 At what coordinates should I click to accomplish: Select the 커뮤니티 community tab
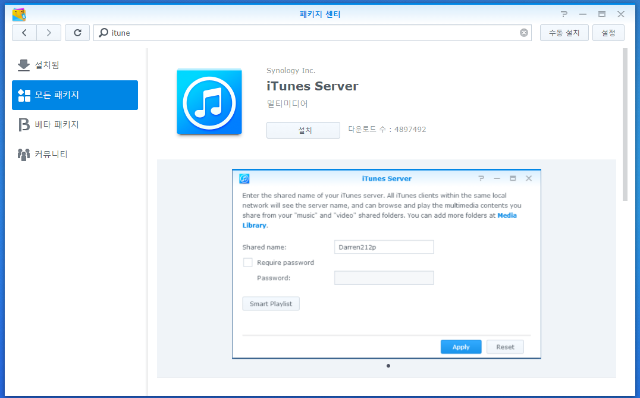pos(75,154)
